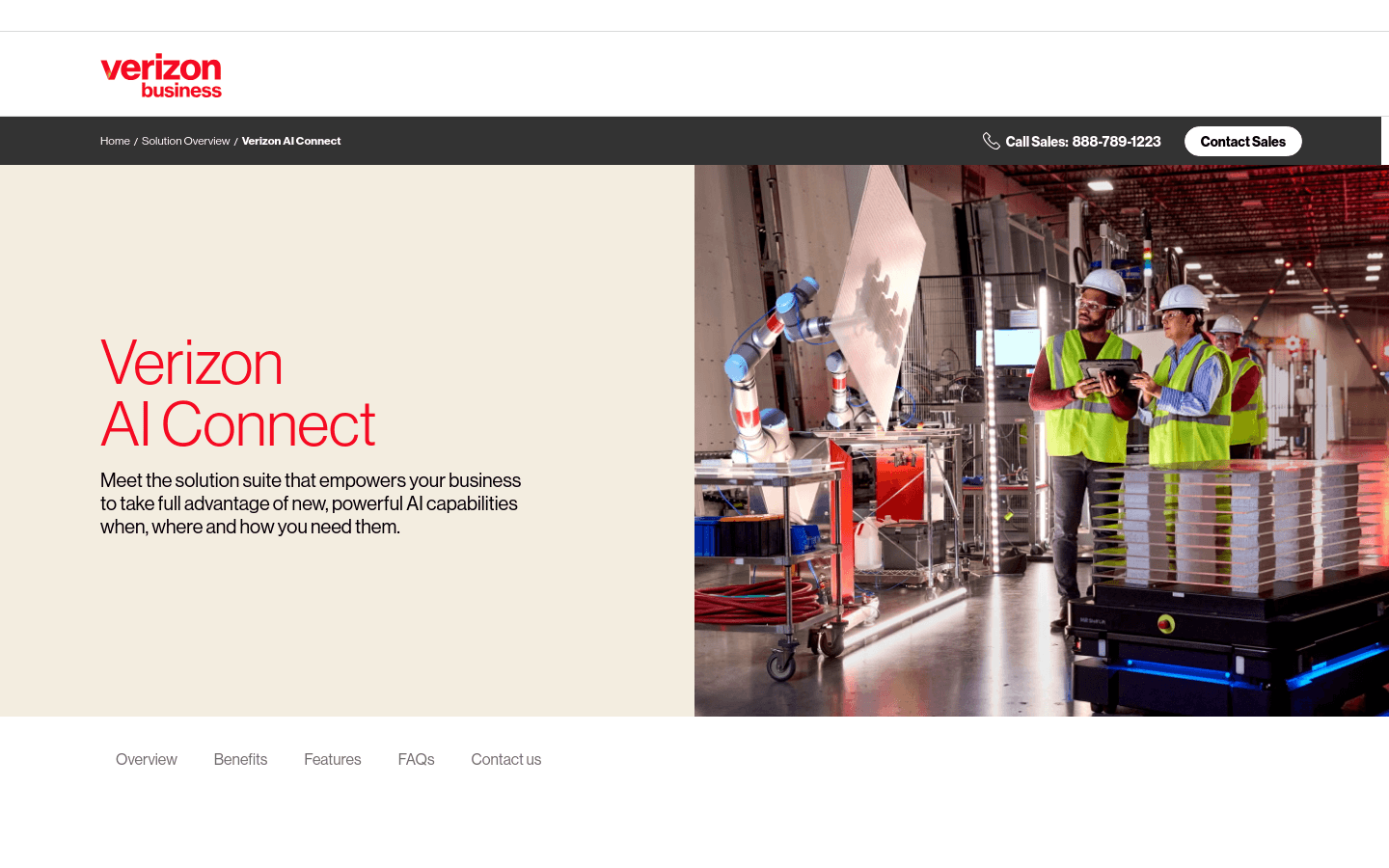This screenshot has width=1389, height=868.
Task: Call Sales number 888-789-1223
Action: (1116, 141)
